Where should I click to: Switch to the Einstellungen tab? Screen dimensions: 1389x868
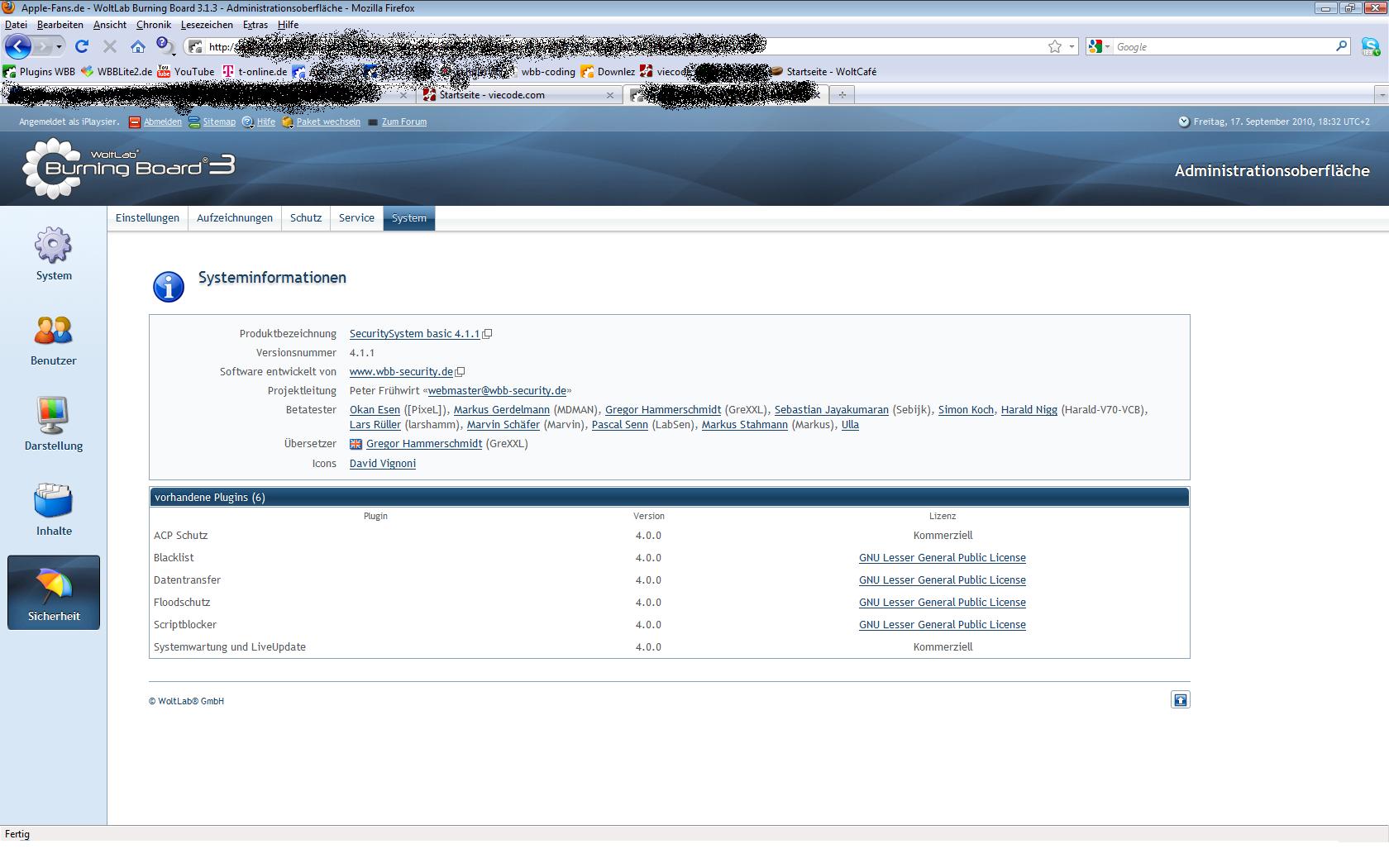pyautogui.click(x=147, y=218)
